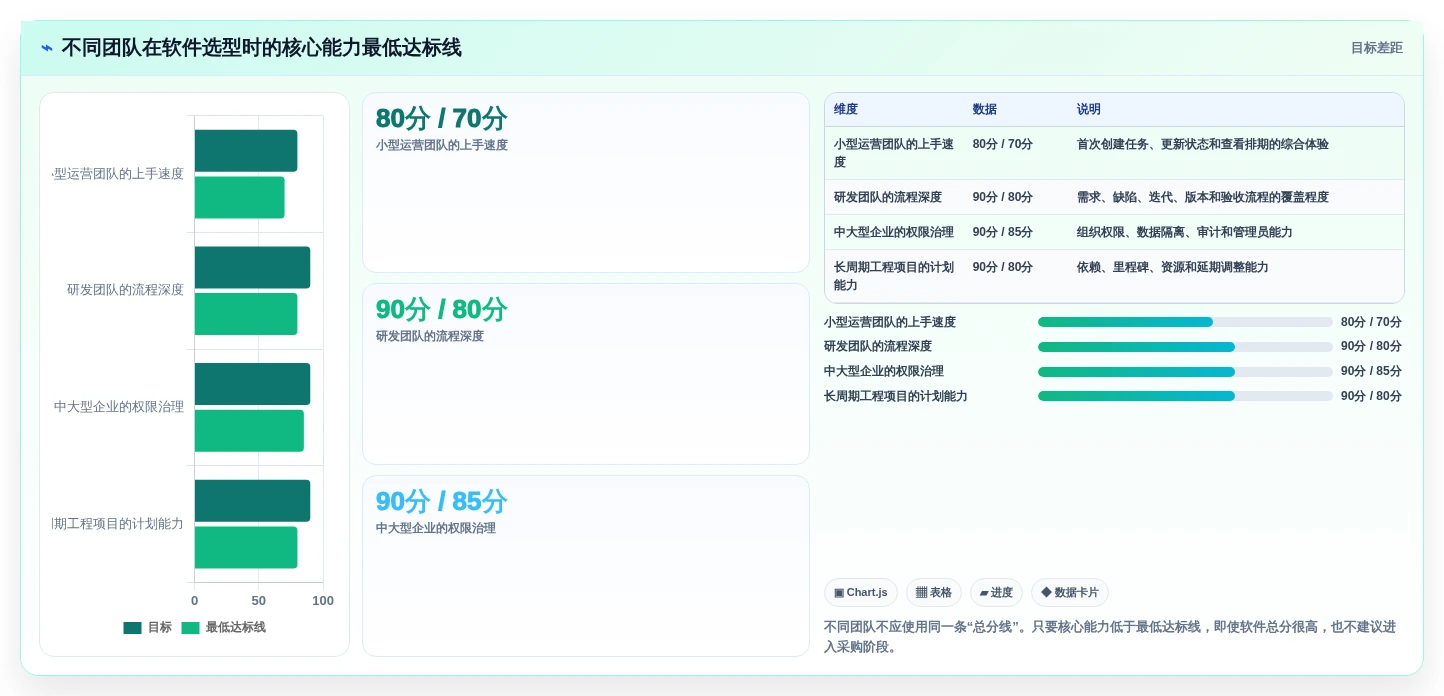1444x696 pixels.
Task: Open the 80分 / 70分 data card
Action: pyautogui.click(x=586, y=183)
